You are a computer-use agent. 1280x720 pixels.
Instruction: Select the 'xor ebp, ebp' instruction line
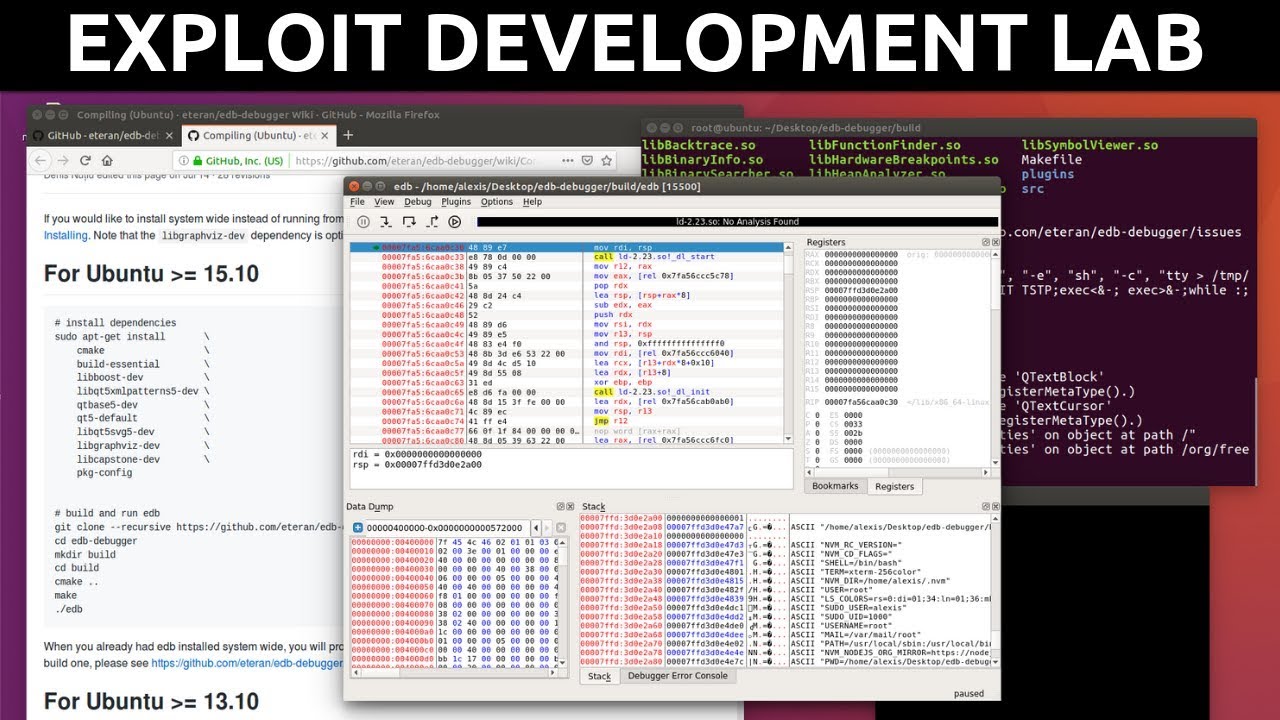pos(565,382)
